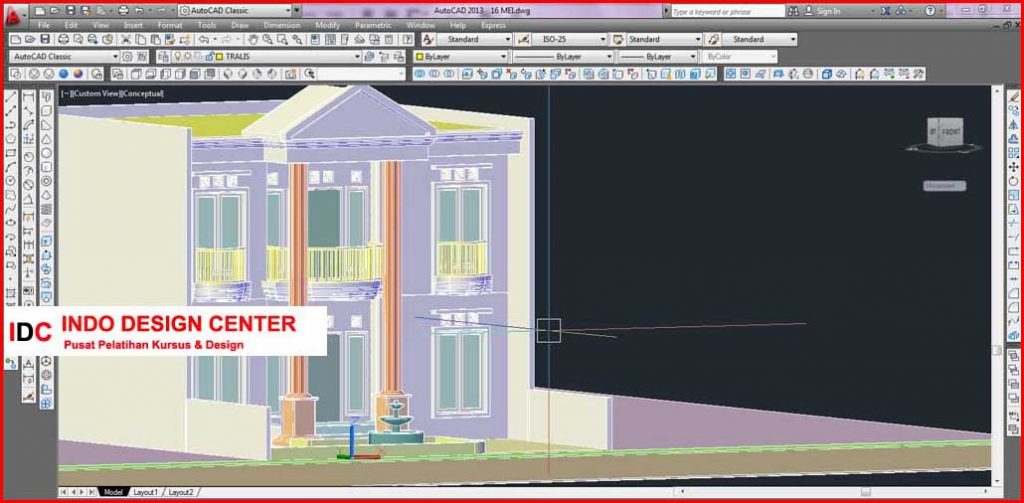Select the Linear dimension tool
This screenshot has height=503, width=1024.
pos(29,97)
